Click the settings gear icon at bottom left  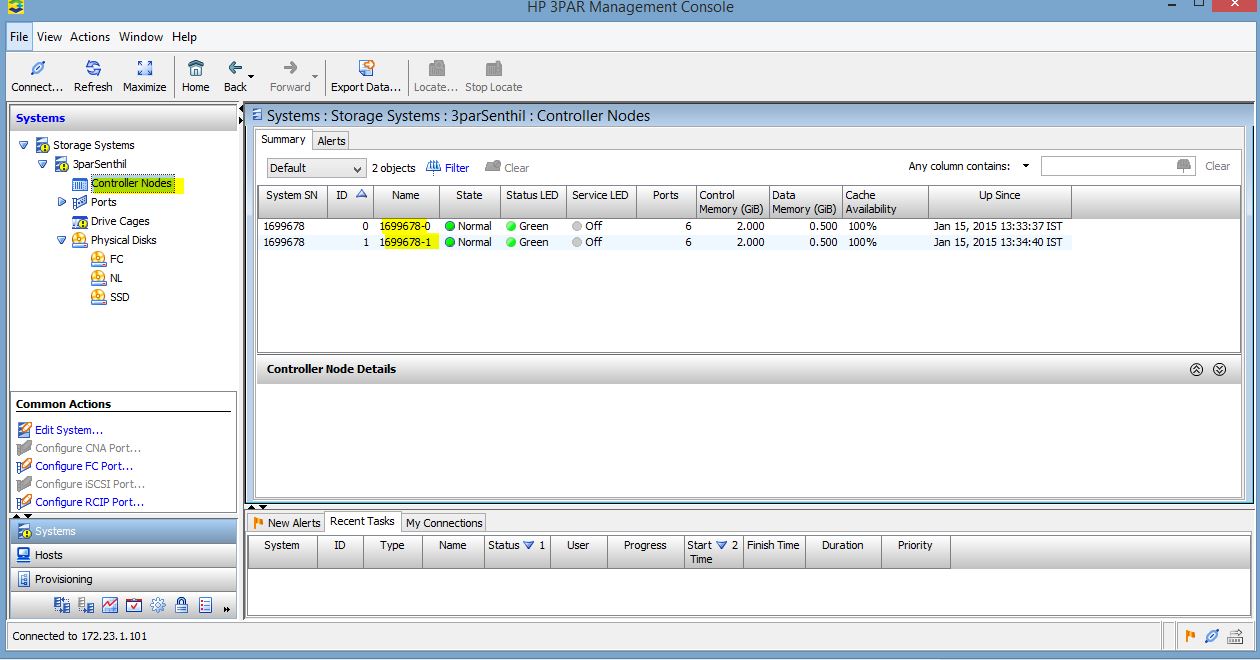(158, 605)
